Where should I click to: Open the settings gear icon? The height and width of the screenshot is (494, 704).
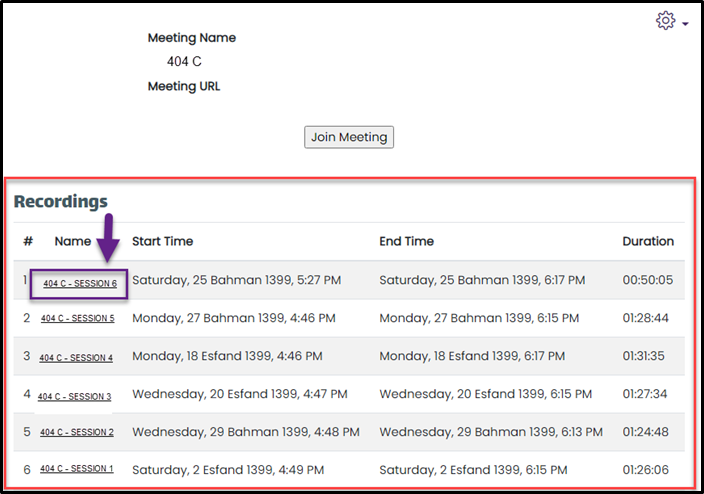click(x=666, y=21)
